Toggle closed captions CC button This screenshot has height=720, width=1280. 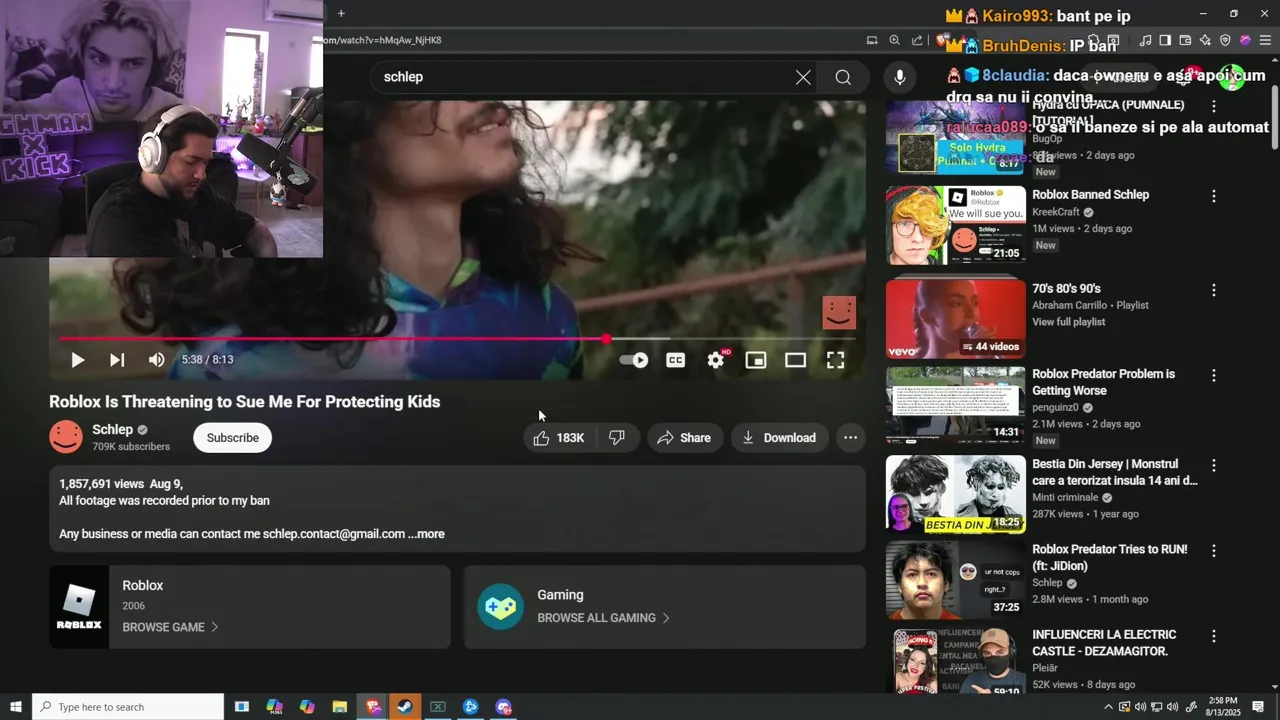tap(676, 360)
